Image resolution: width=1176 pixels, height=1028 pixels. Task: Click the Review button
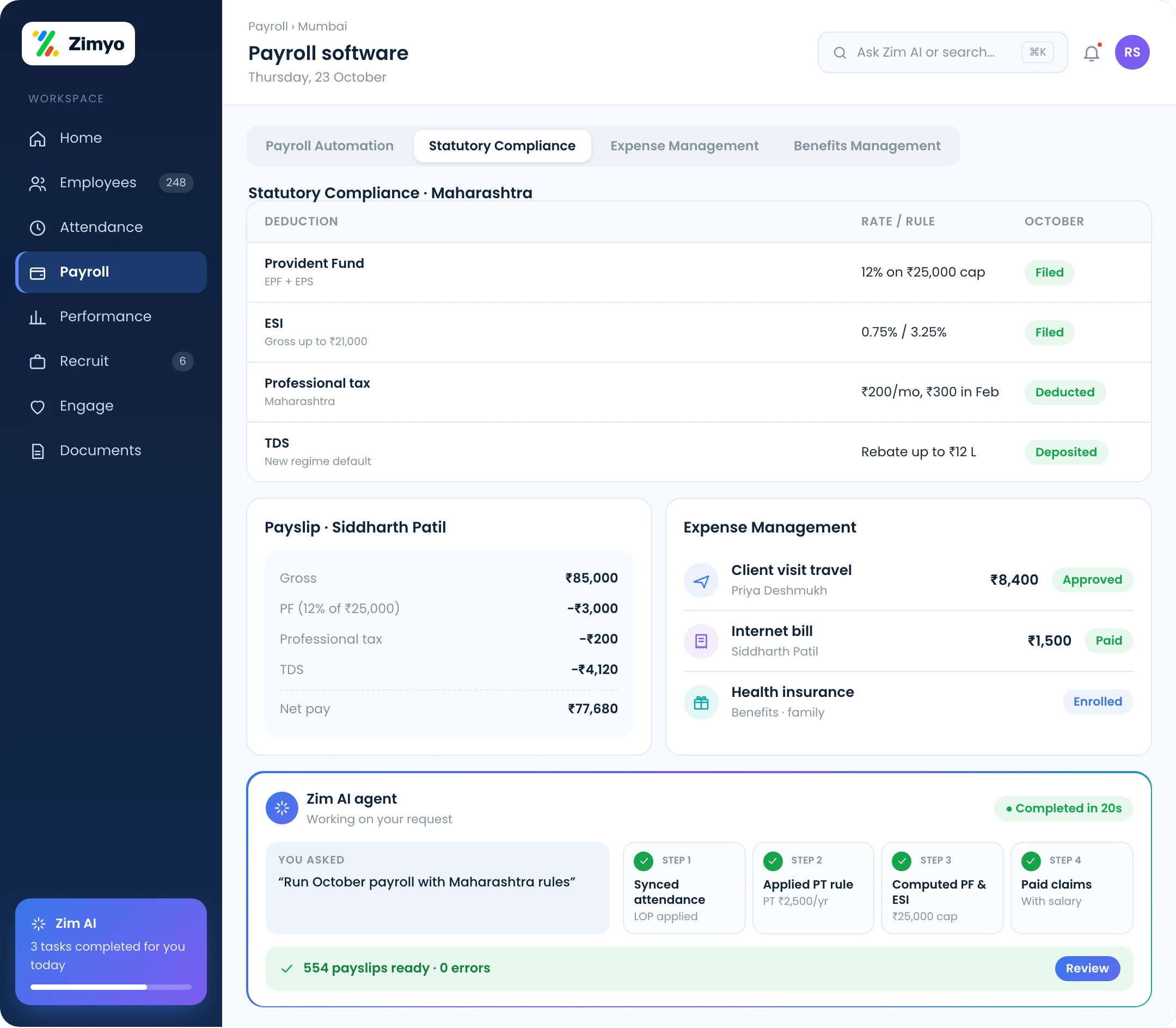click(1087, 968)
